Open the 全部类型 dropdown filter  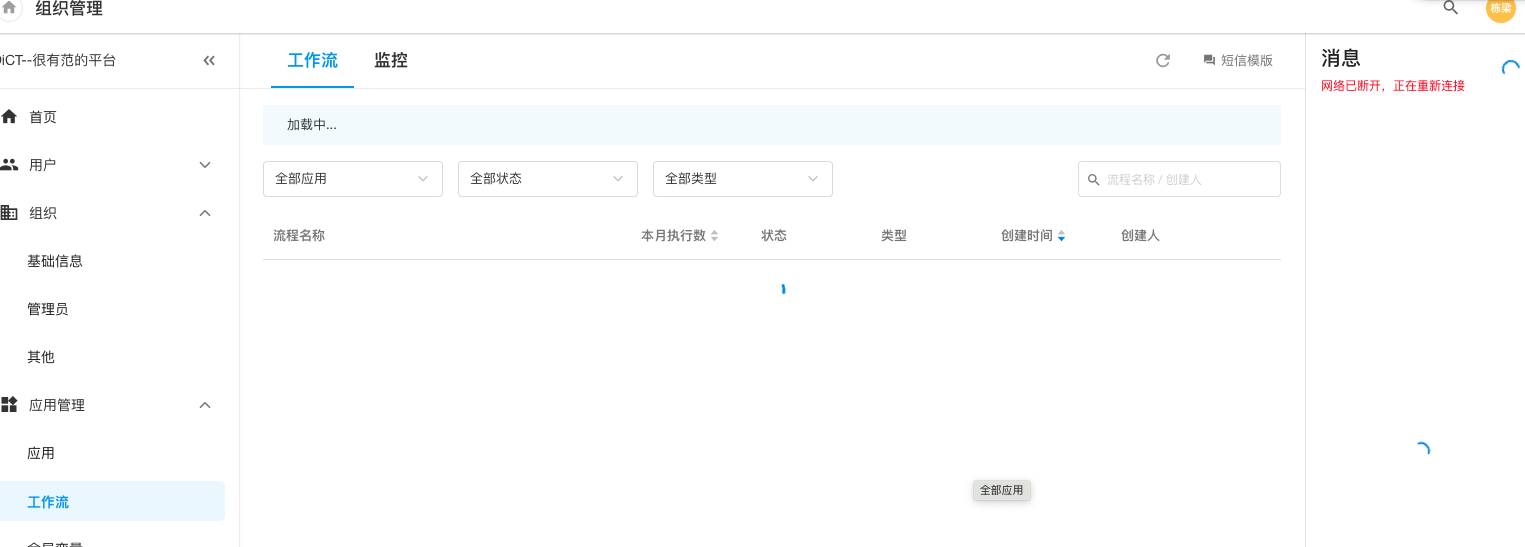coord(742,179)
